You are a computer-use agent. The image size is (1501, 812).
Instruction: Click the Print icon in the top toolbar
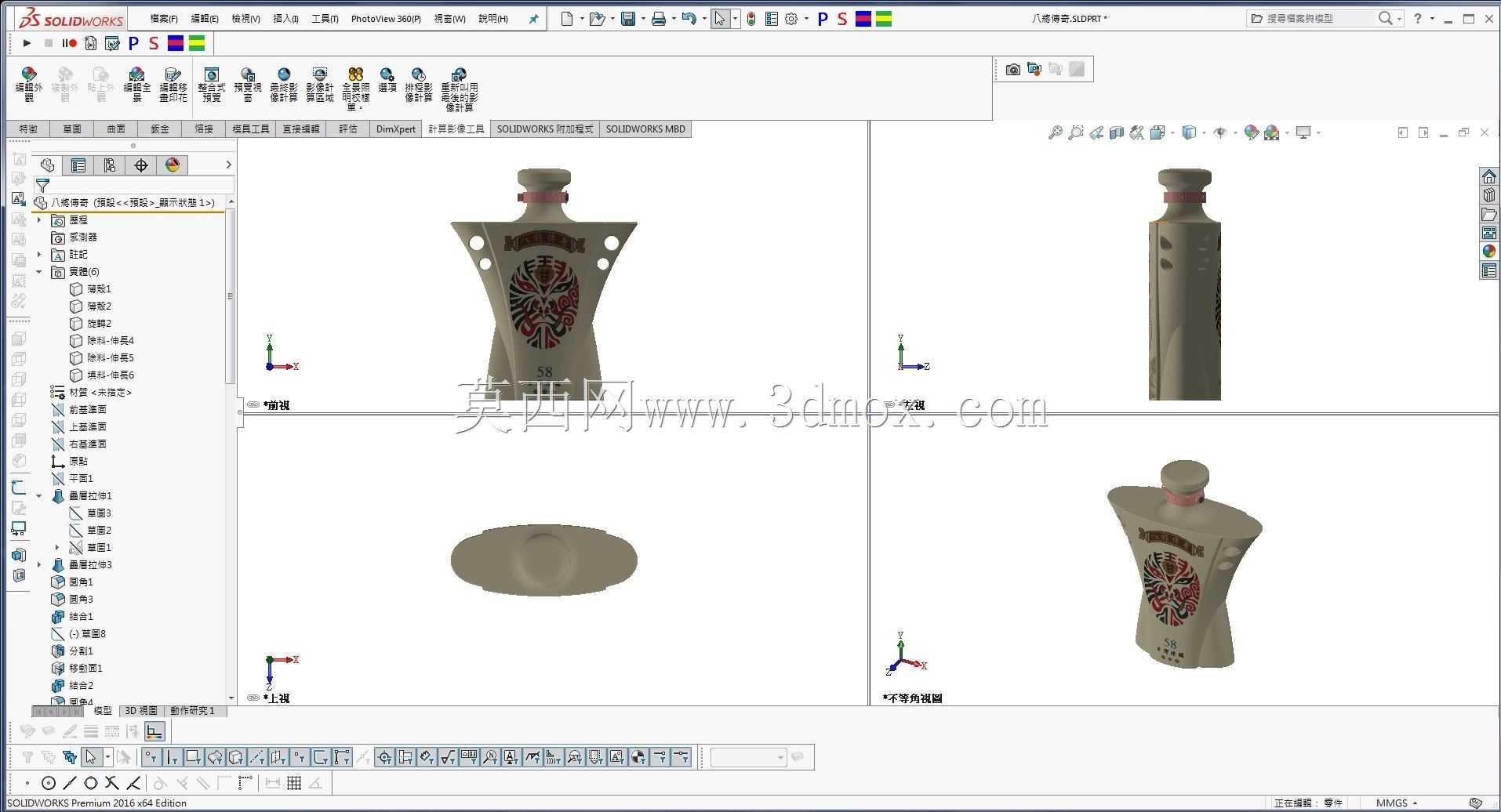coord(659,19)
